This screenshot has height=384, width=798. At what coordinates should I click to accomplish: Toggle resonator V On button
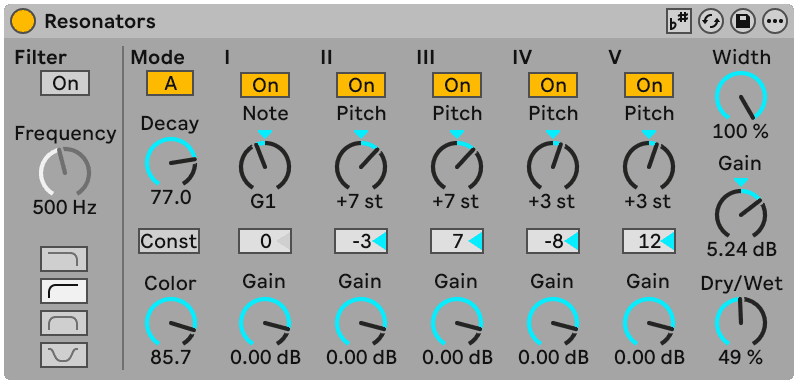pyautogui.click(x=649, y=85)
